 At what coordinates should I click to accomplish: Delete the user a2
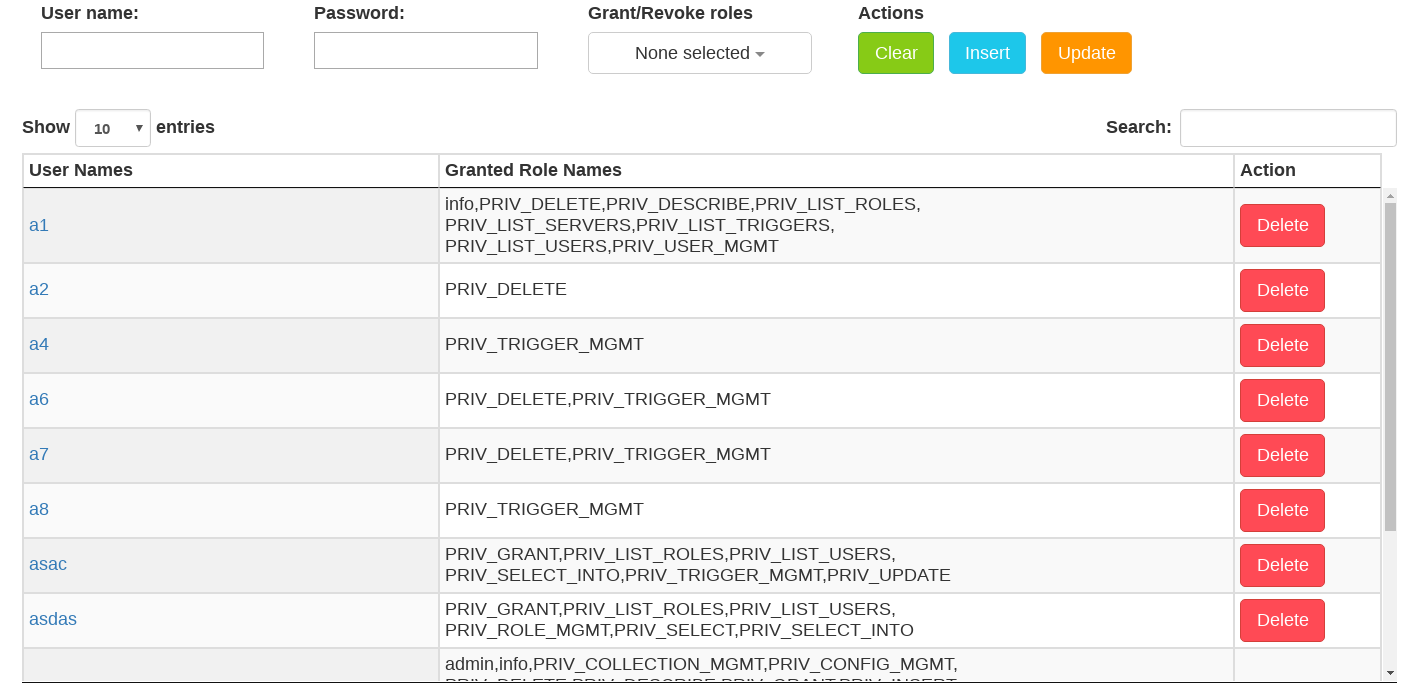(x=1281, y=290)
